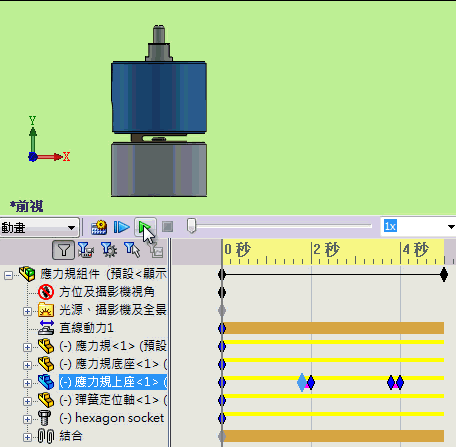Click the blue 應力規上座<1> part icon
Viewport: 456px width, 447px height.
tap(46, 382)
